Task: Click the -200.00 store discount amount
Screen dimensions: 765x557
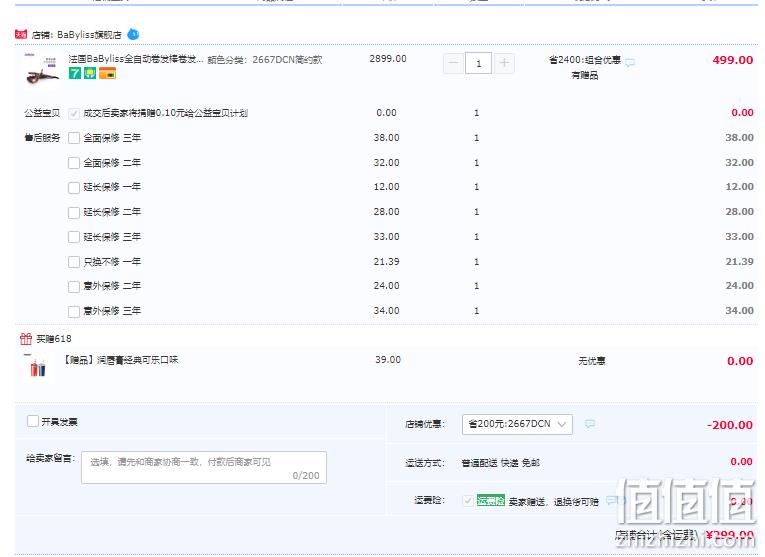Action: (729, 425)
